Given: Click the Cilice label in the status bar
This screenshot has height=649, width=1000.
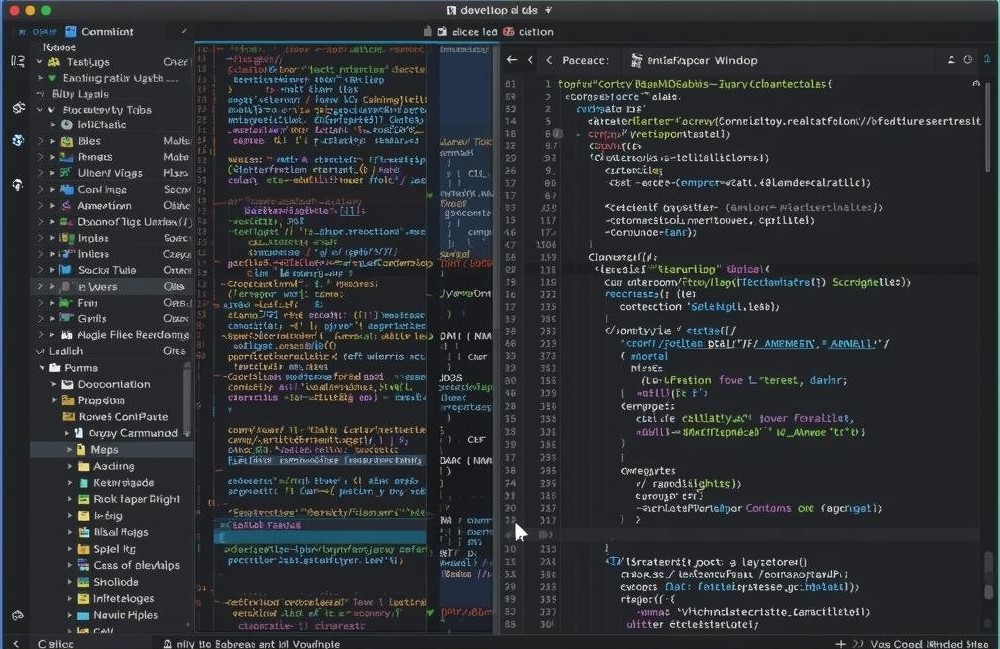Looking at the screenshot, I should (55, 644).
